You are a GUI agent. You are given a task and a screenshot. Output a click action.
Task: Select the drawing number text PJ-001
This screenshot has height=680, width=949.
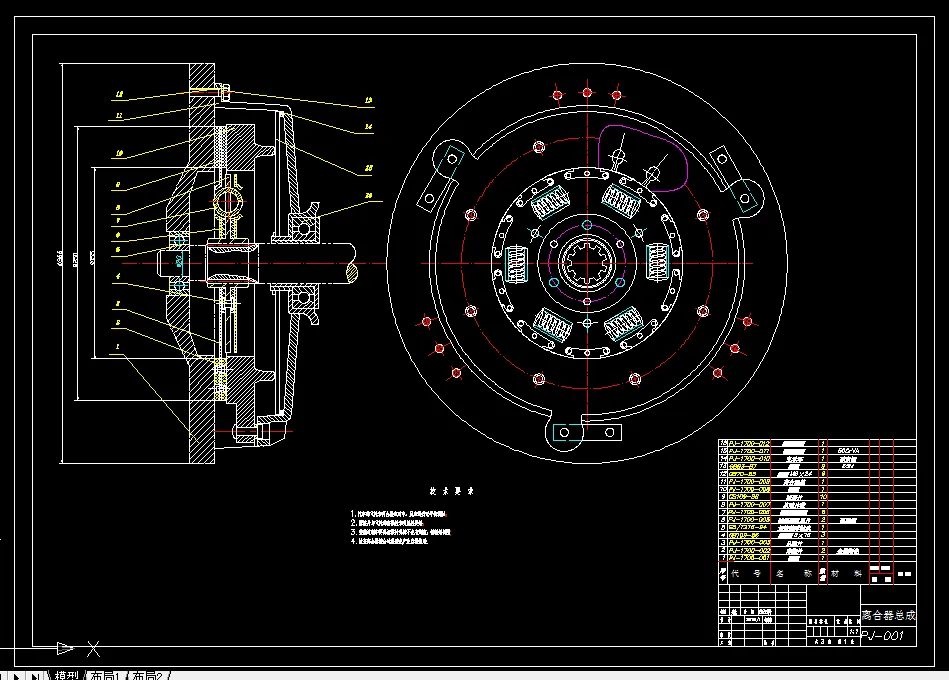coord(882,635)
